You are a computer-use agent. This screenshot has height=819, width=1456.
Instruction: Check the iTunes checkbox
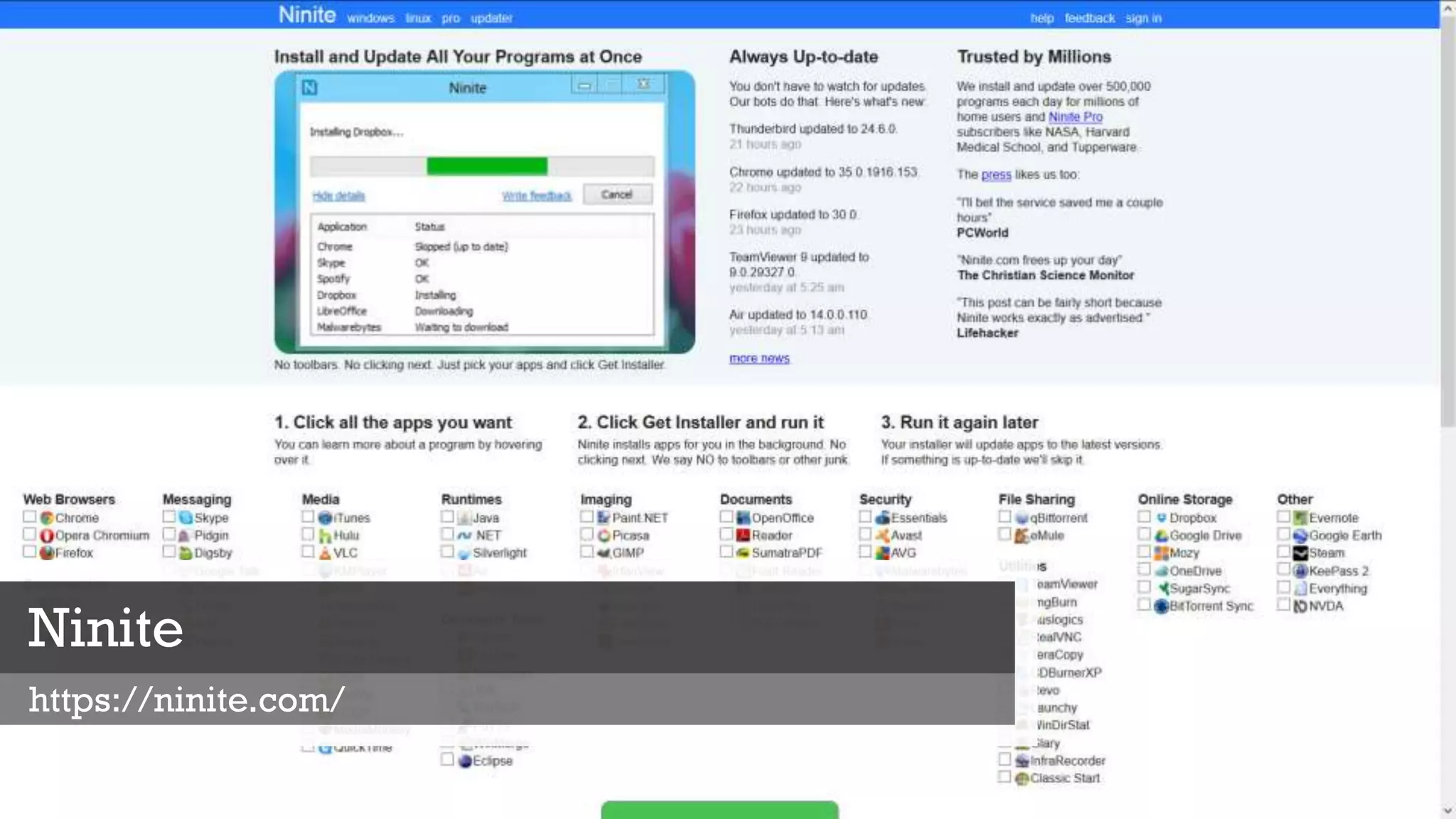coord(308,517)
